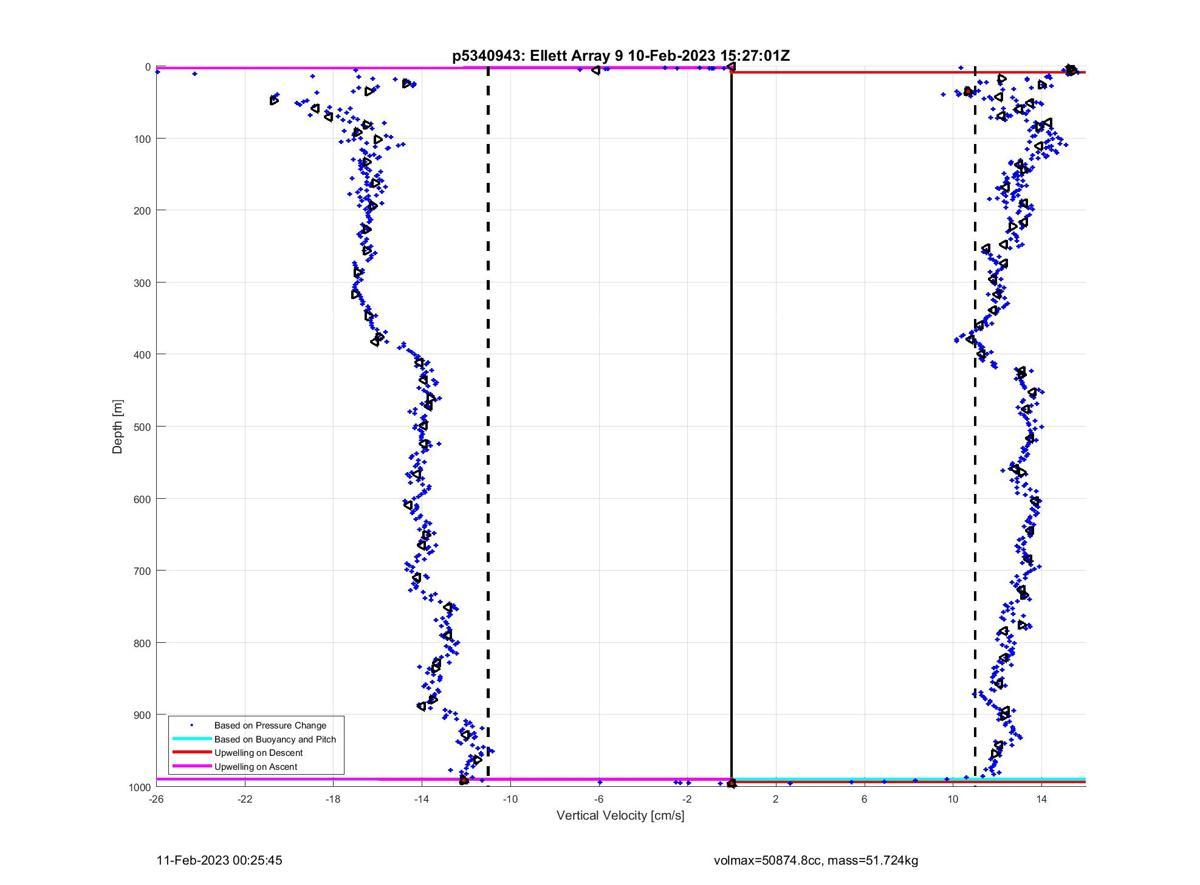Image resolution: width=1200 pixels, height=885 pixels.
Task: Click the x-axis tick label '-2'
Action: pyautogui.click(x=687, y=799)
